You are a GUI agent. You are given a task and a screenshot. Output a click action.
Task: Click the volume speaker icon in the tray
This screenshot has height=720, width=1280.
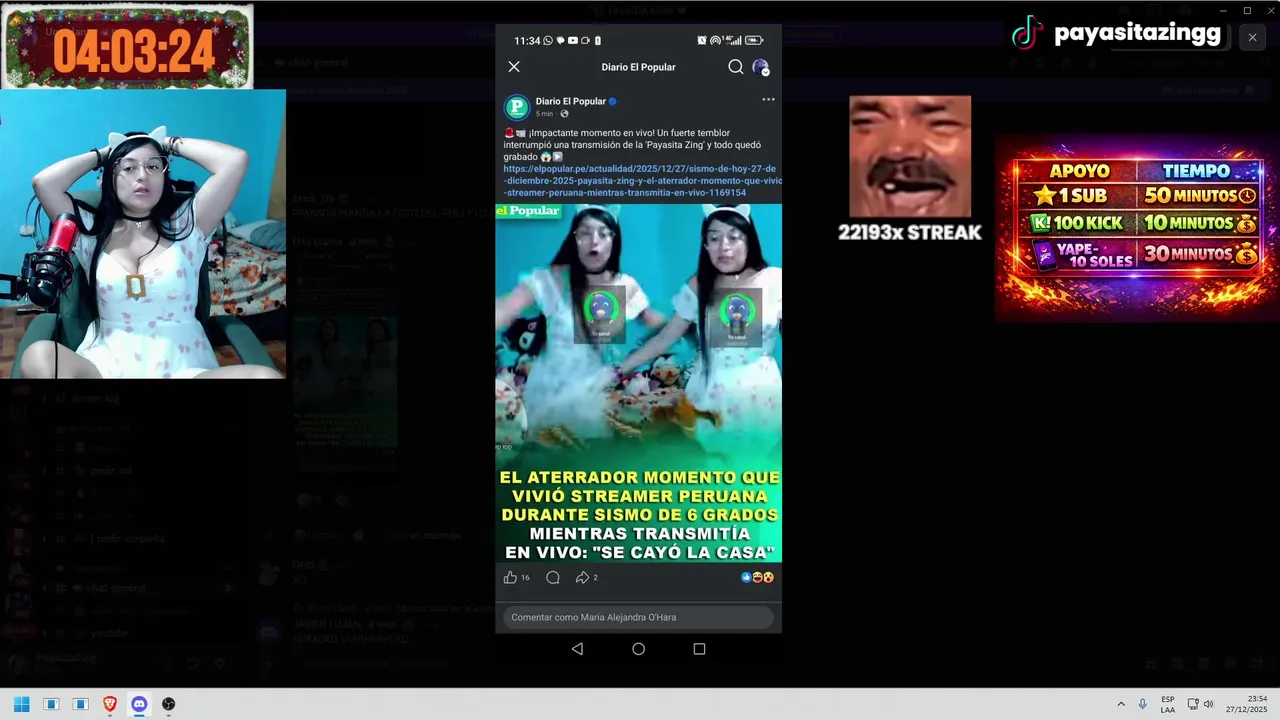pos(1208,704)
